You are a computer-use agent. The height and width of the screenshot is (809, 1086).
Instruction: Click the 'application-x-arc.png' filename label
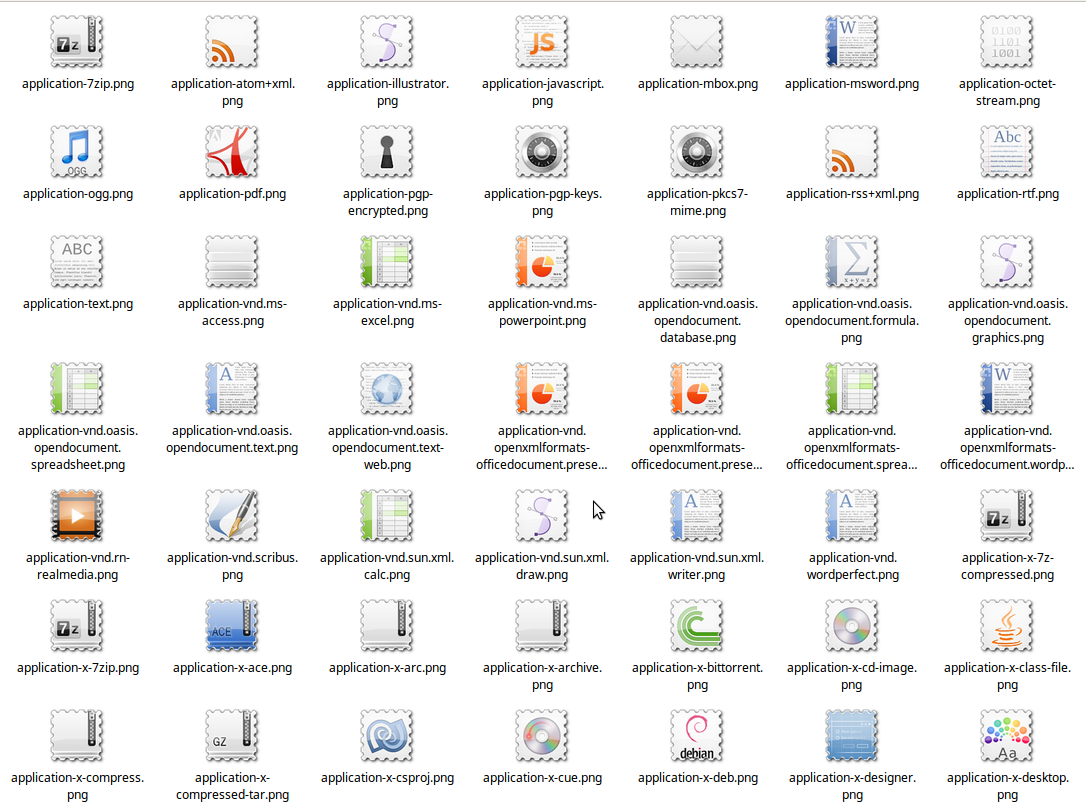tap(387, 668)
